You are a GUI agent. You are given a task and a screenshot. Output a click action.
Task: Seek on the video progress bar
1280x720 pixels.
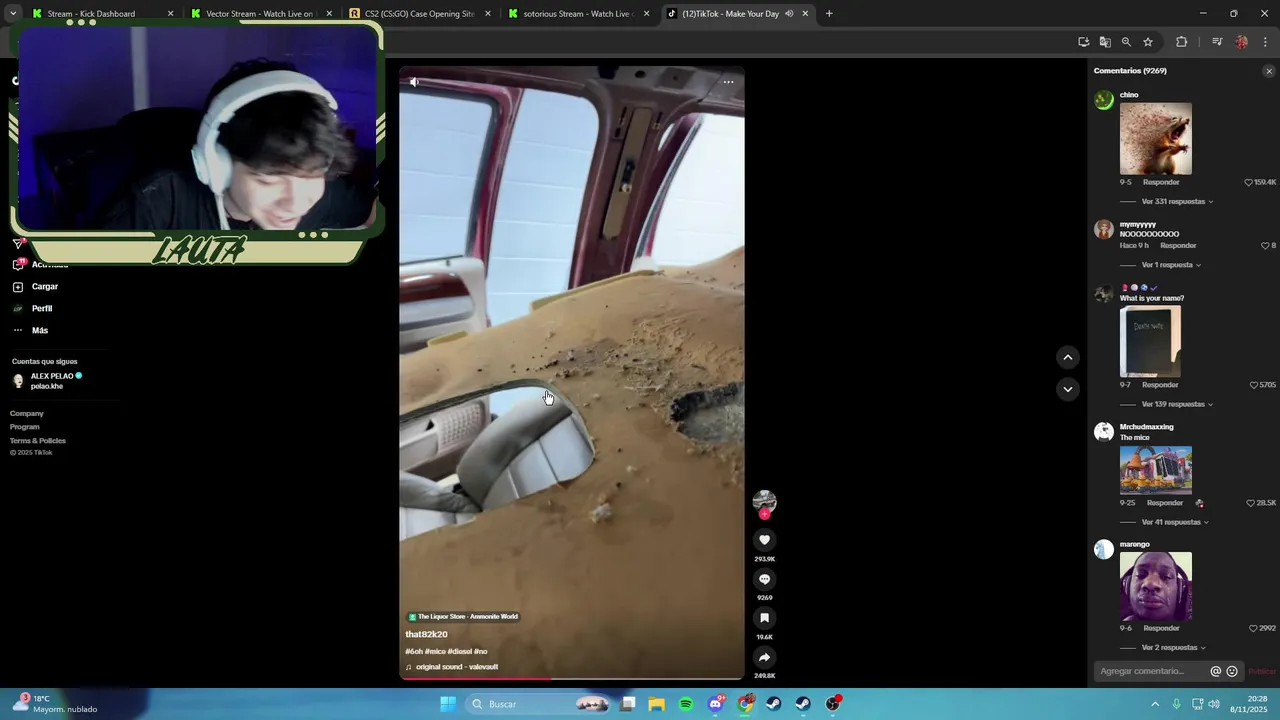(x=572, y=679)
